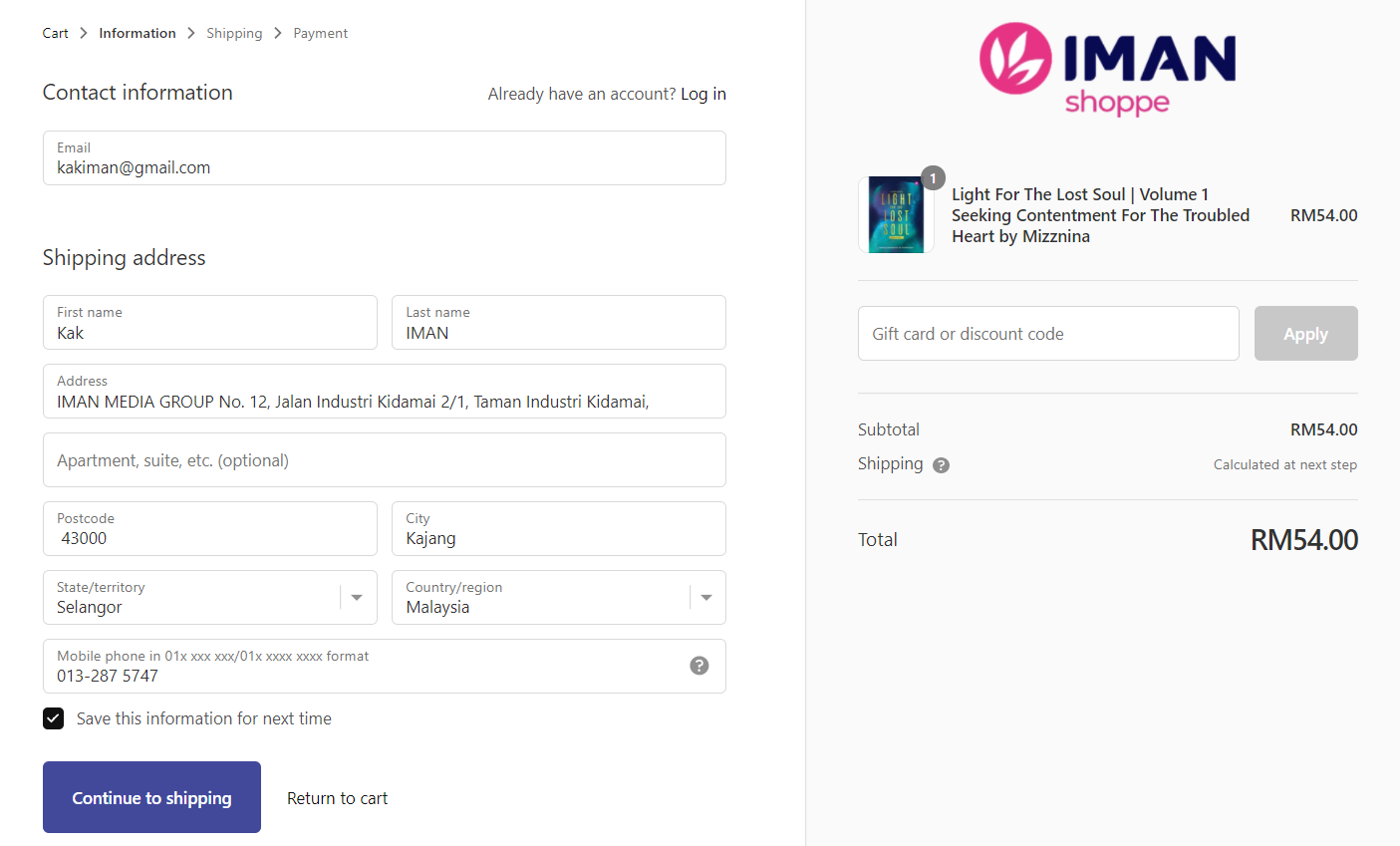Viewport: 1400px width, 846px height.
Task: Click the IMAN shoppe logo
Action: [x=1107, y=70]
